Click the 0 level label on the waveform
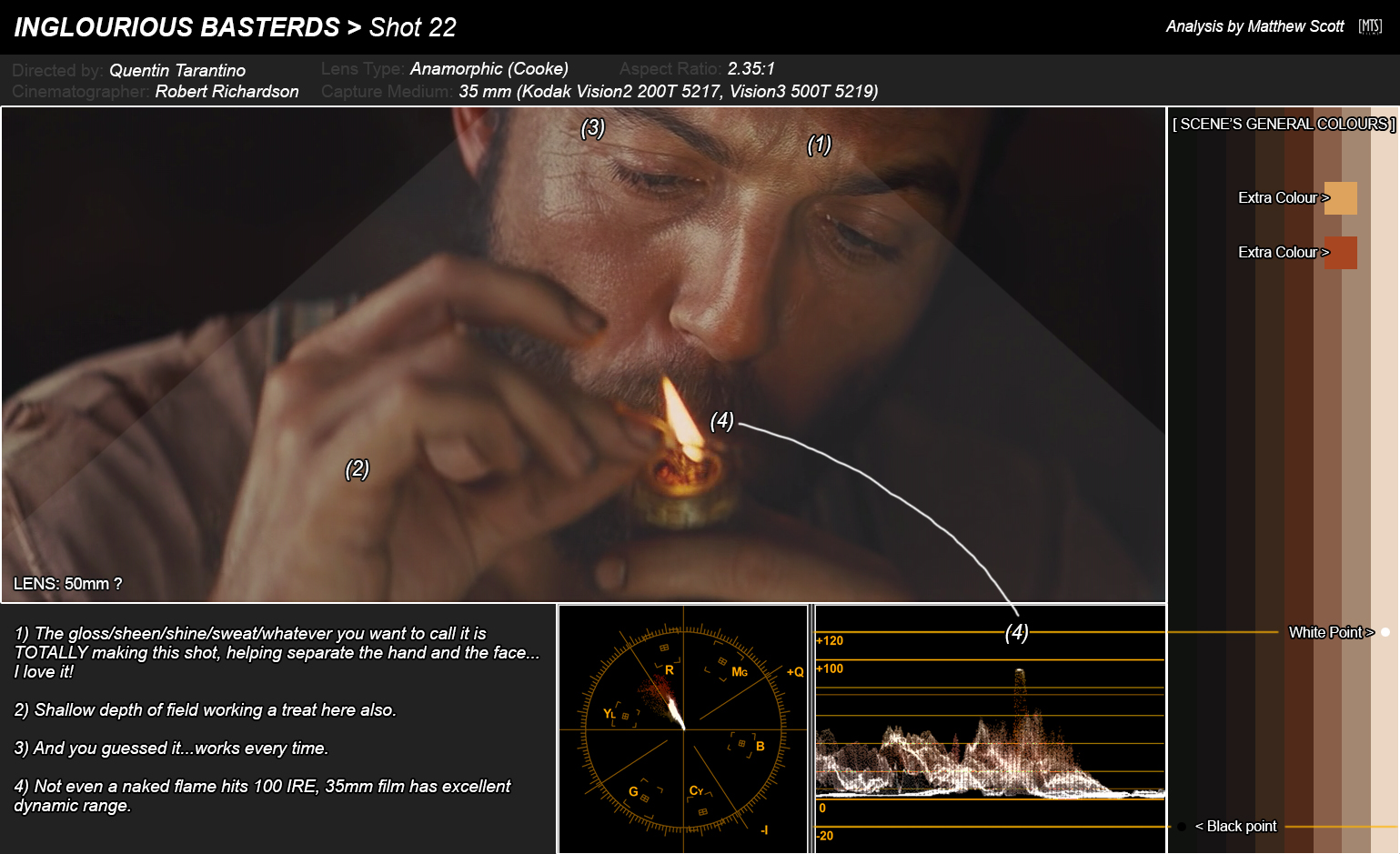The height and width of the screenshot is (854, 1400). tap(822, 808)
